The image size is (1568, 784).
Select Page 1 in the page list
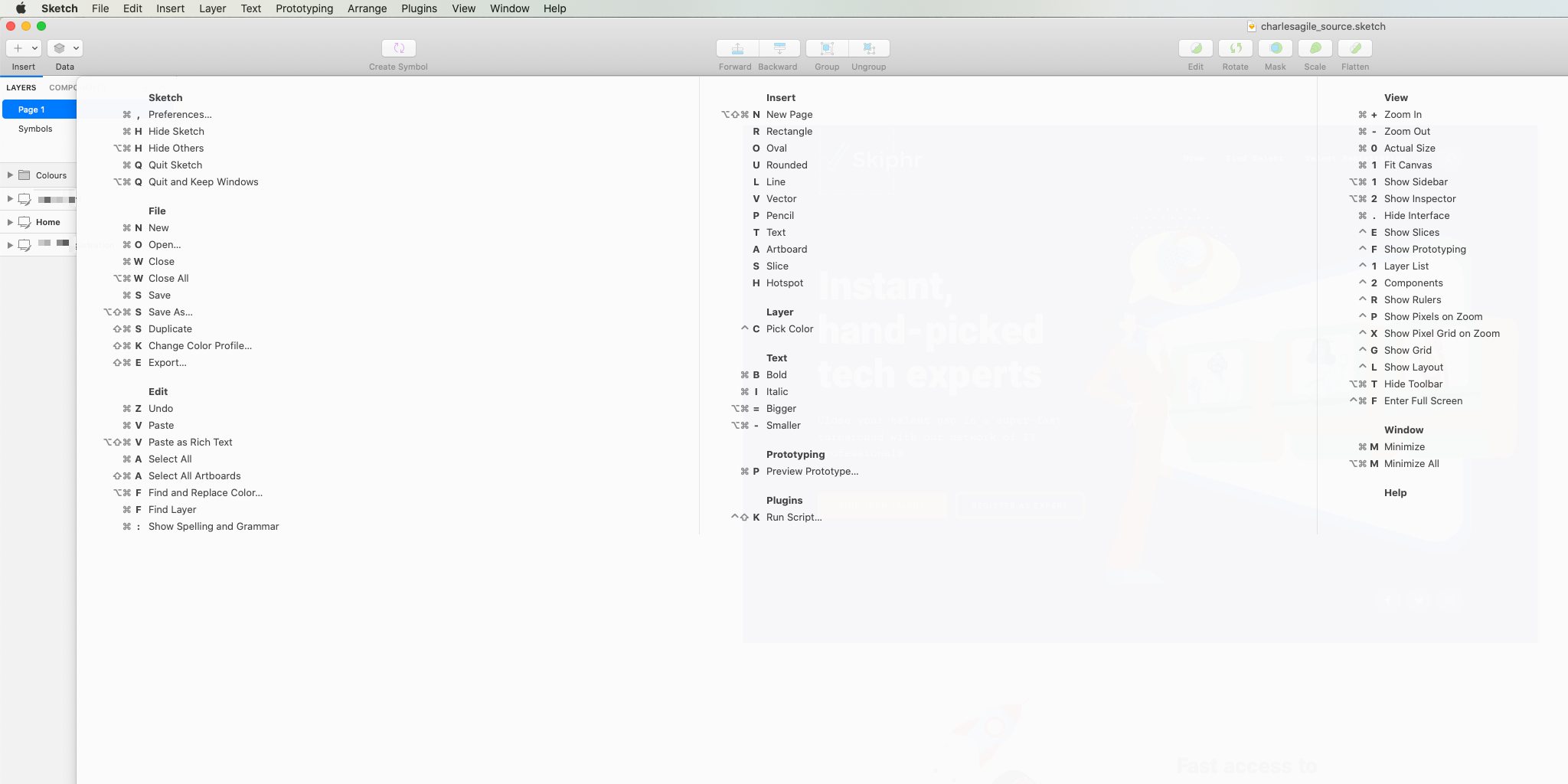click(31, 109)
